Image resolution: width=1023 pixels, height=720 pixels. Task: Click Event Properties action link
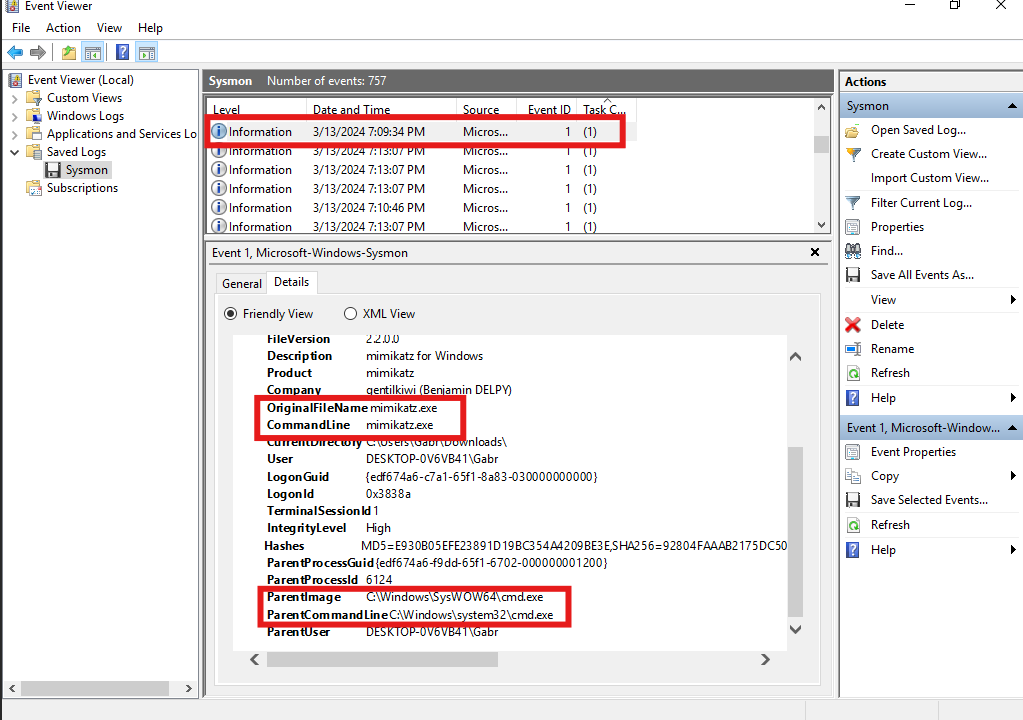[913, 452]
